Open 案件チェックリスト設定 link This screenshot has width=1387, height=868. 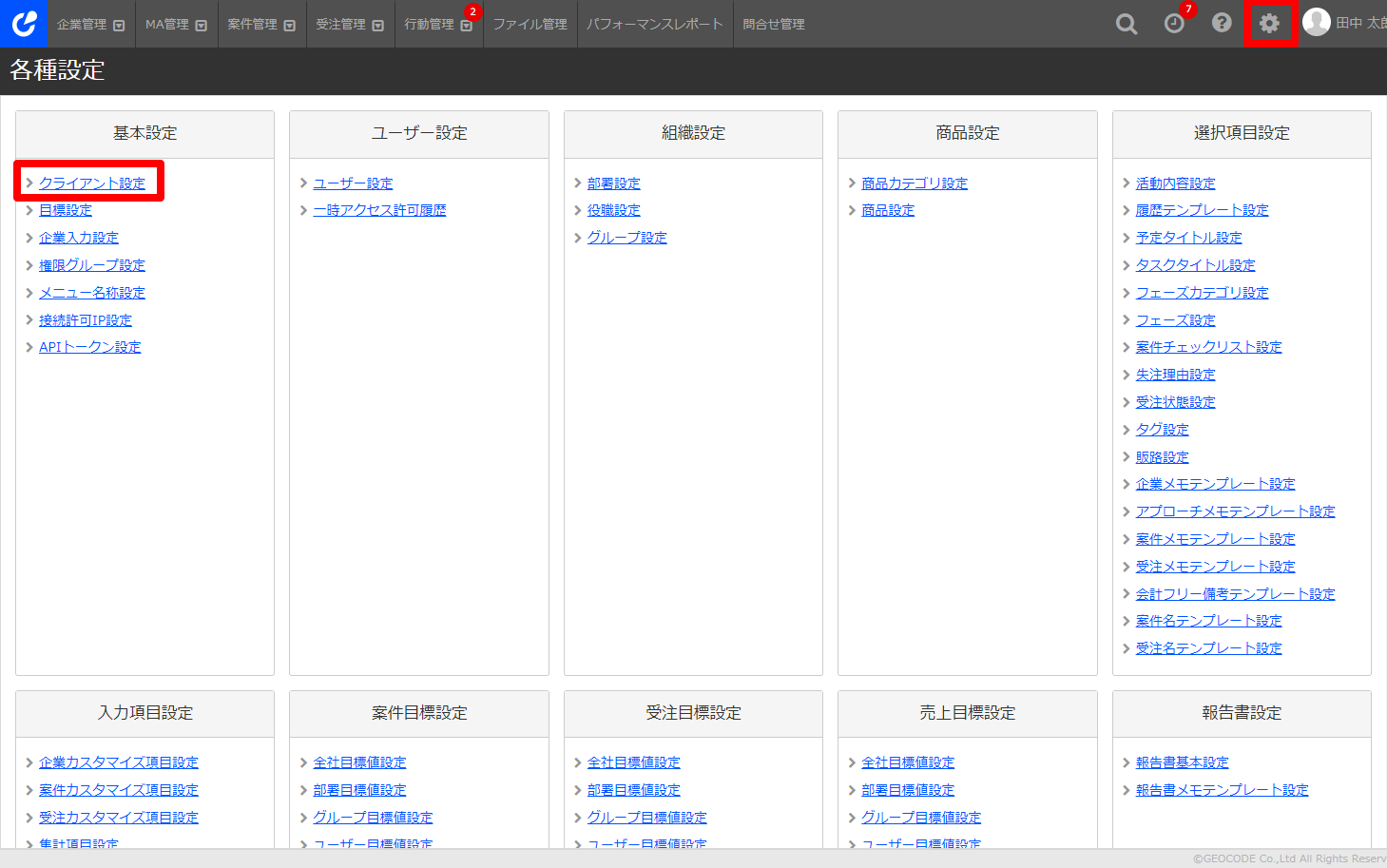coord(1209,347)
